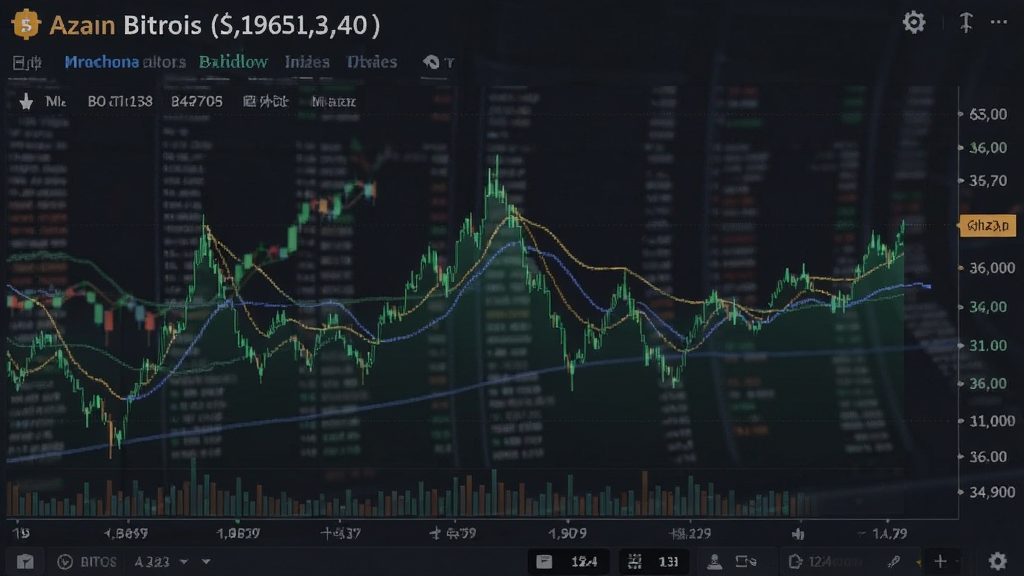Click the 34,00 price axis label
1024x576 pixels.
(987, 306)
